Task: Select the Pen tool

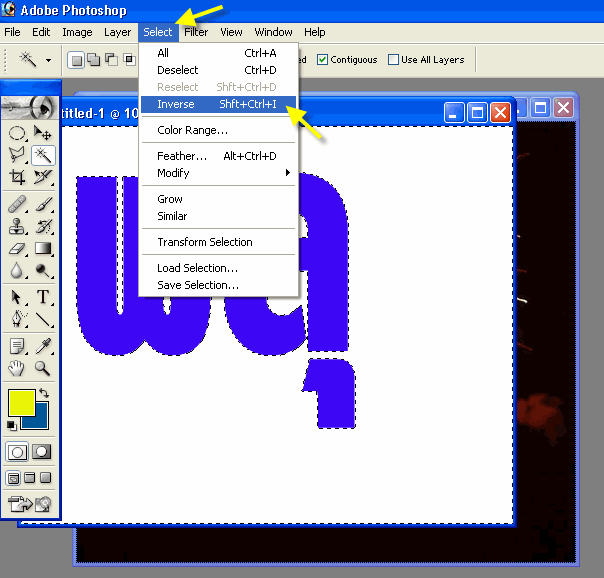Action: [17, 319]
